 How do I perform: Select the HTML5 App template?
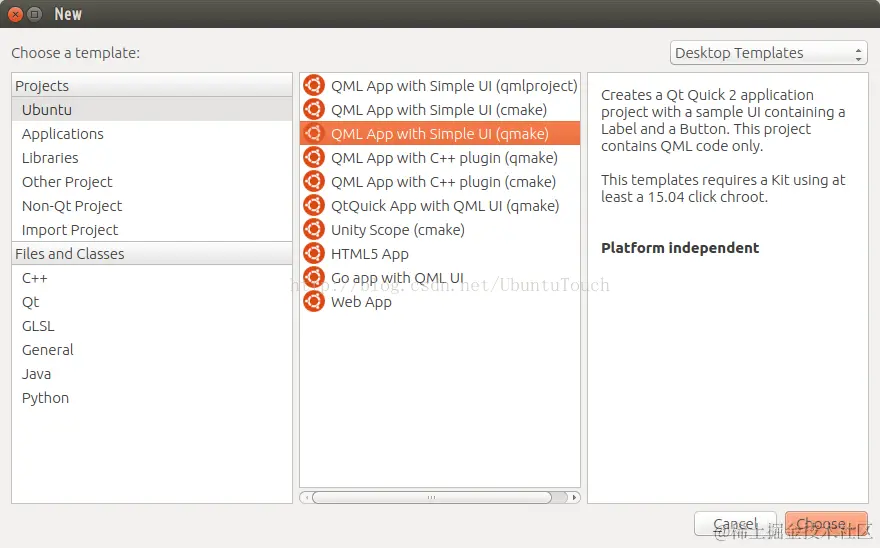tap(440, 254)
